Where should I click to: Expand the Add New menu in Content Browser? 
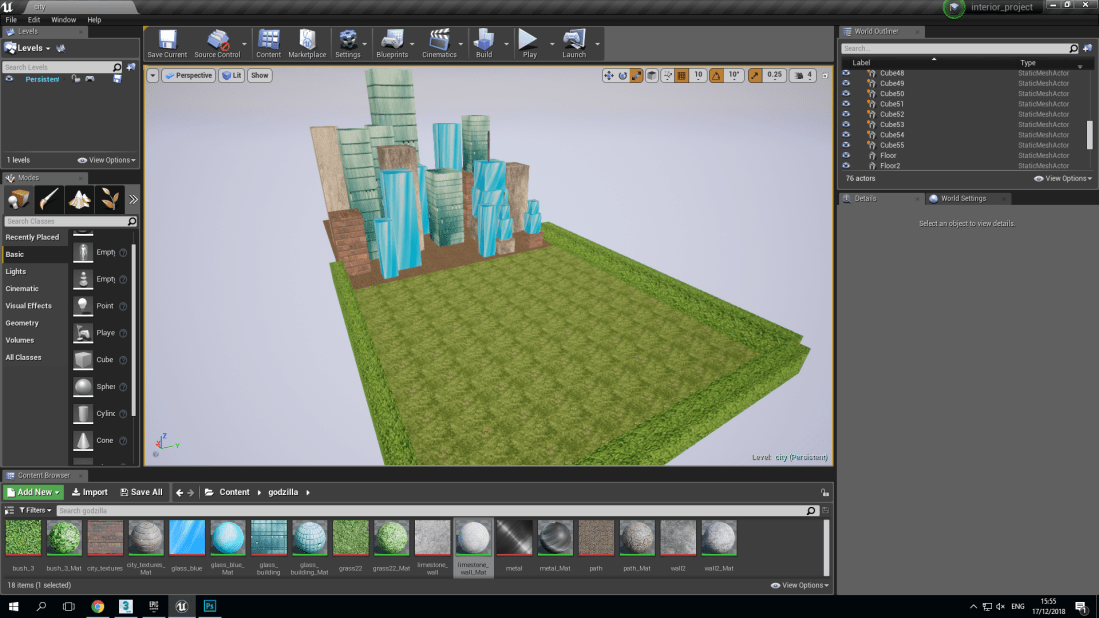click(x=33, y=491)
